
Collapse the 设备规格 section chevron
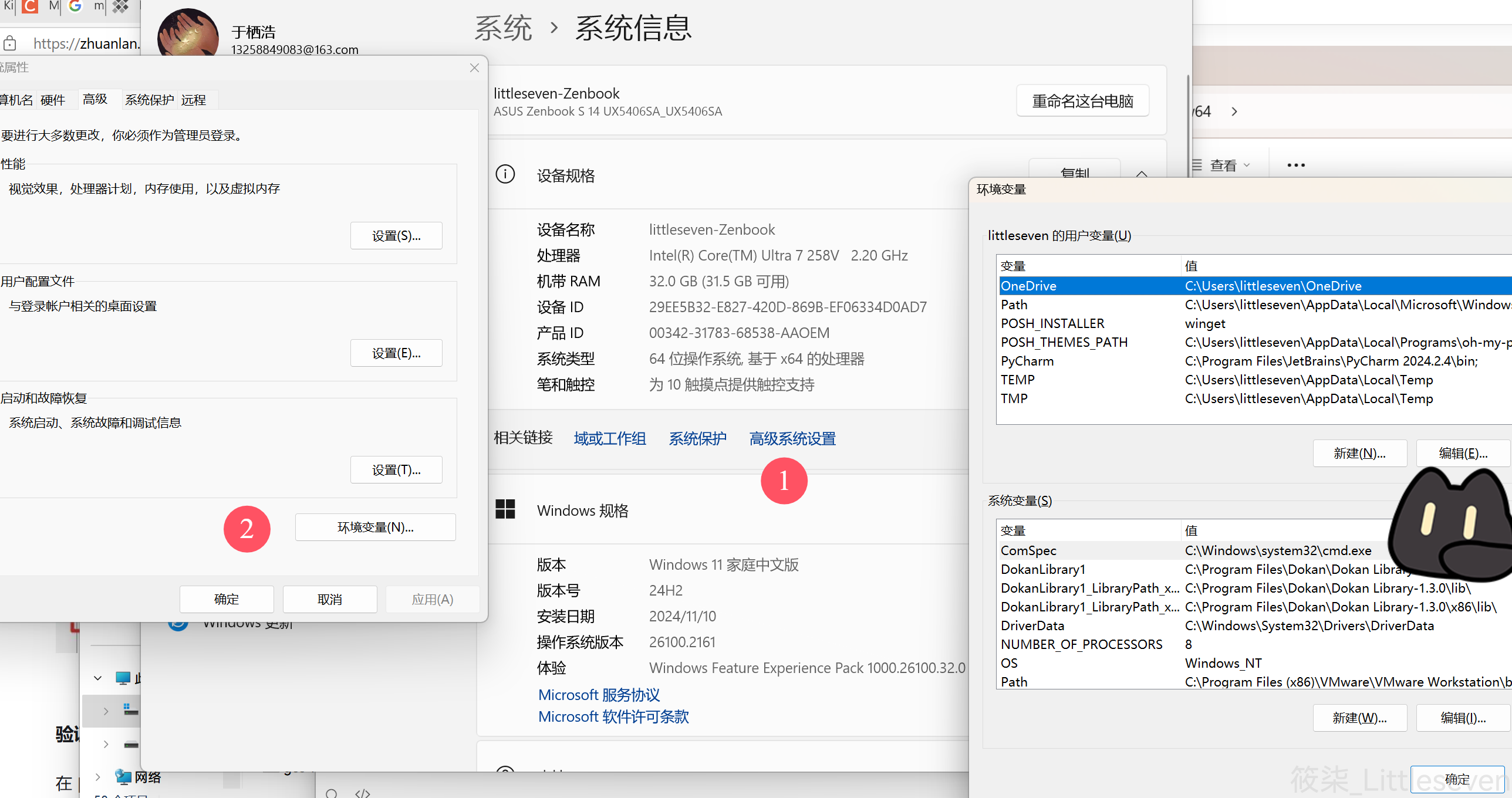coord(1142,174)
